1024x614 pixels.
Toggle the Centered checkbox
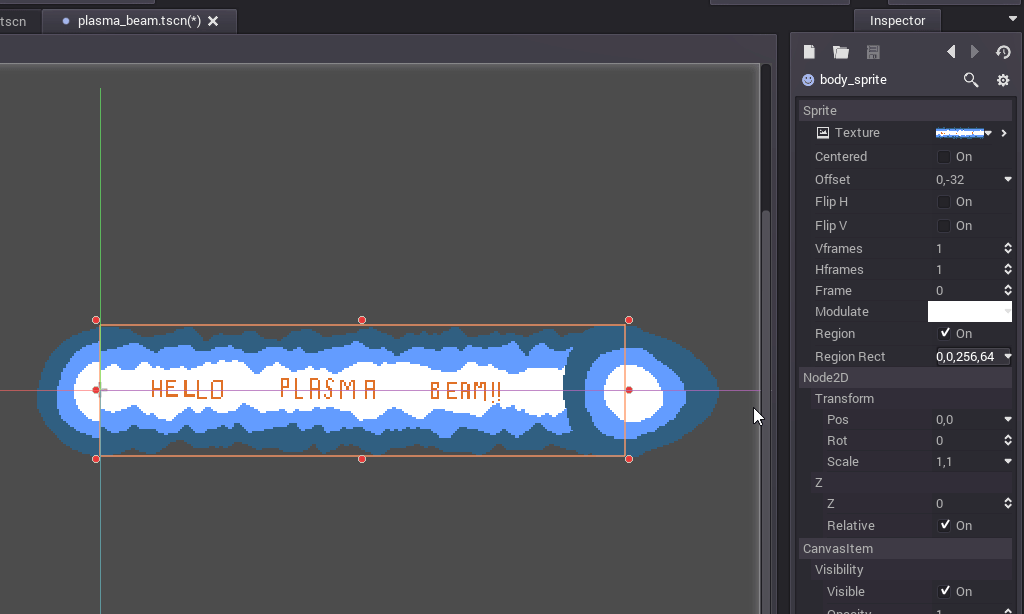point(944,157)
